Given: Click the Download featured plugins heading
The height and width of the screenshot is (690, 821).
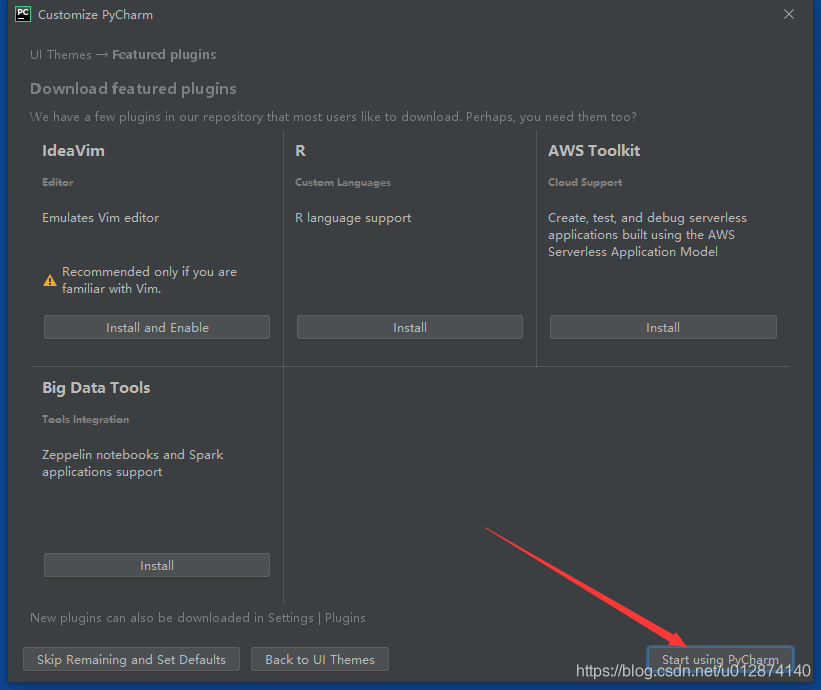Looking at the screenshot, I should [133, 89].
